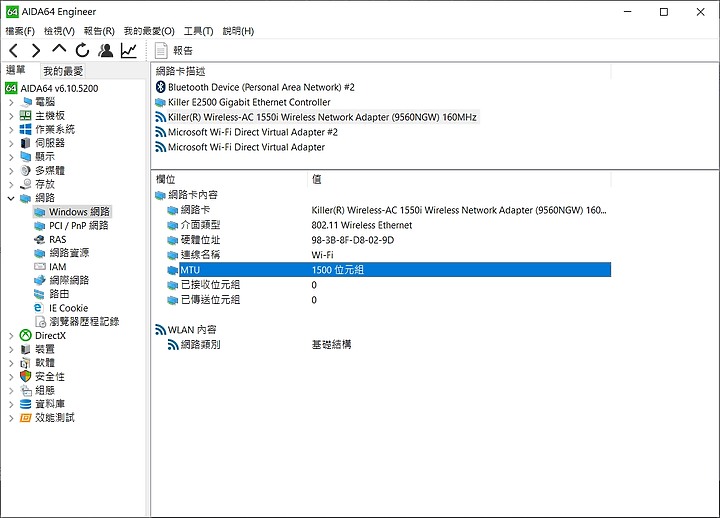Click the Forward navigation arrow
720x518 pixels.
coord(36,50)
